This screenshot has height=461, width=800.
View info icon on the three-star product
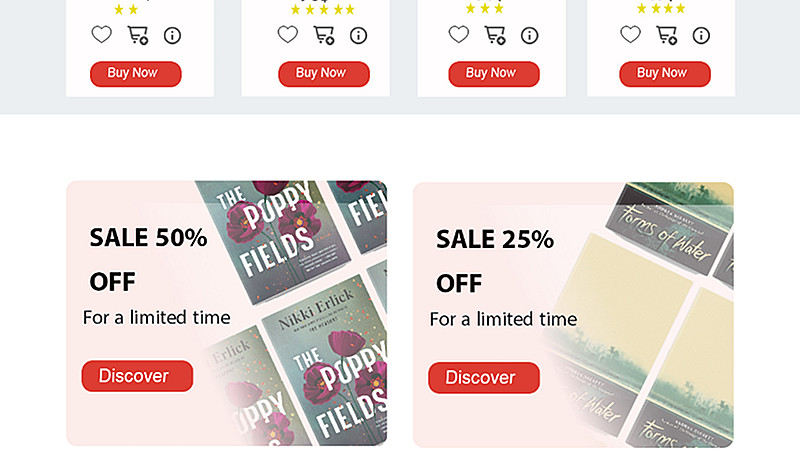tap(530, 36)
